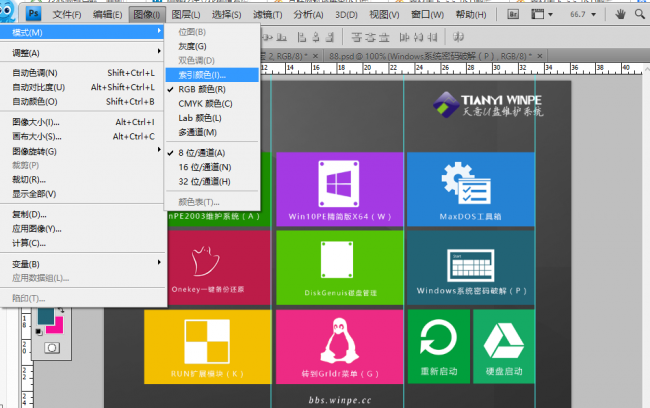Open the 3D(D) menu
The image size is (650, 408).
point(346,15)
